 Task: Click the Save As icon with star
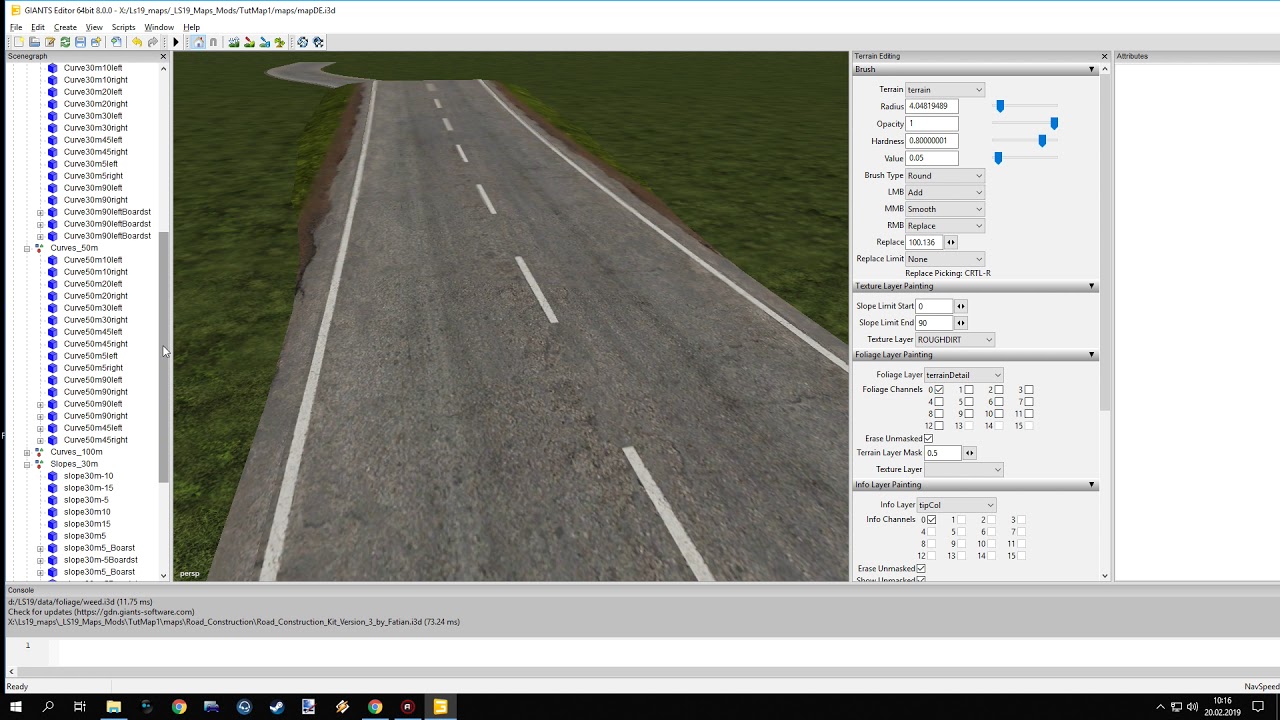coord(96,42)
